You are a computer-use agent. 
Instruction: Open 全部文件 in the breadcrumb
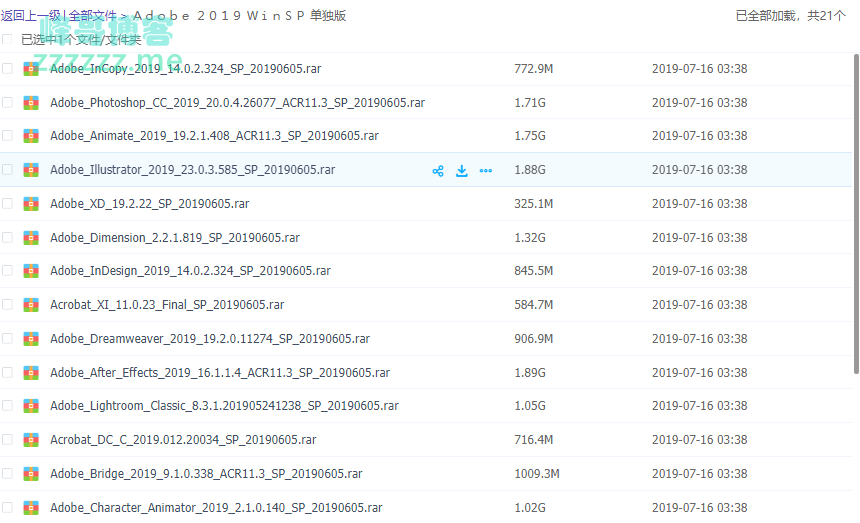93,16
